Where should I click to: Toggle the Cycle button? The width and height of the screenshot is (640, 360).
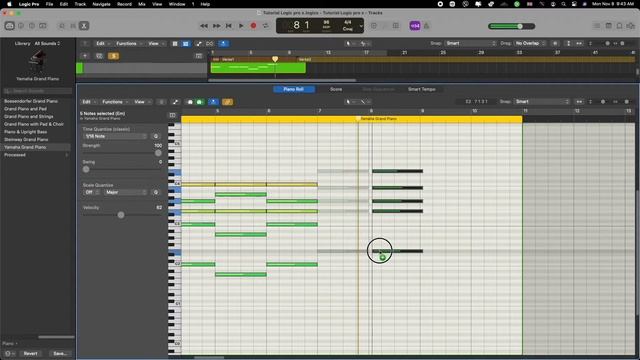266,26
